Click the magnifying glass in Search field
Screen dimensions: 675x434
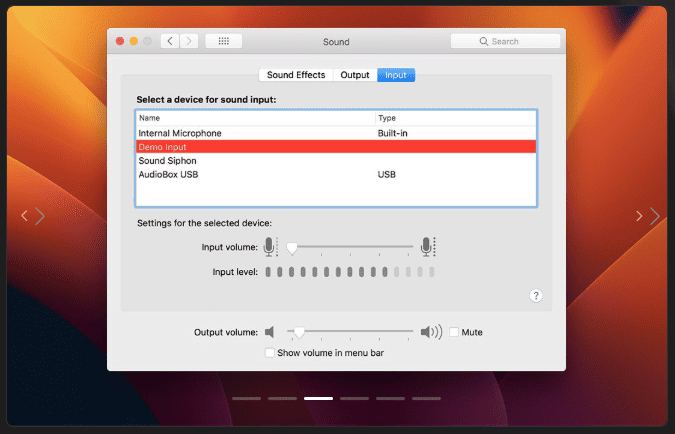pyautogui.click(x=483, y=41)
